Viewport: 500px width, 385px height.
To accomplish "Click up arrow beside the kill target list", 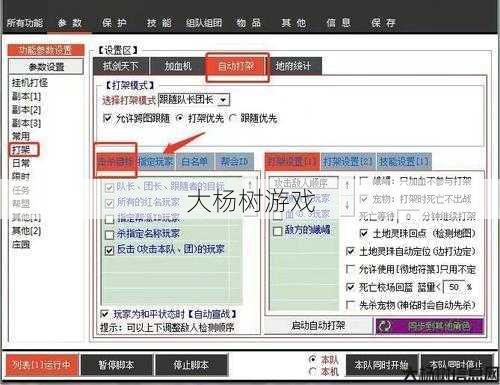I will coord(249,184).
